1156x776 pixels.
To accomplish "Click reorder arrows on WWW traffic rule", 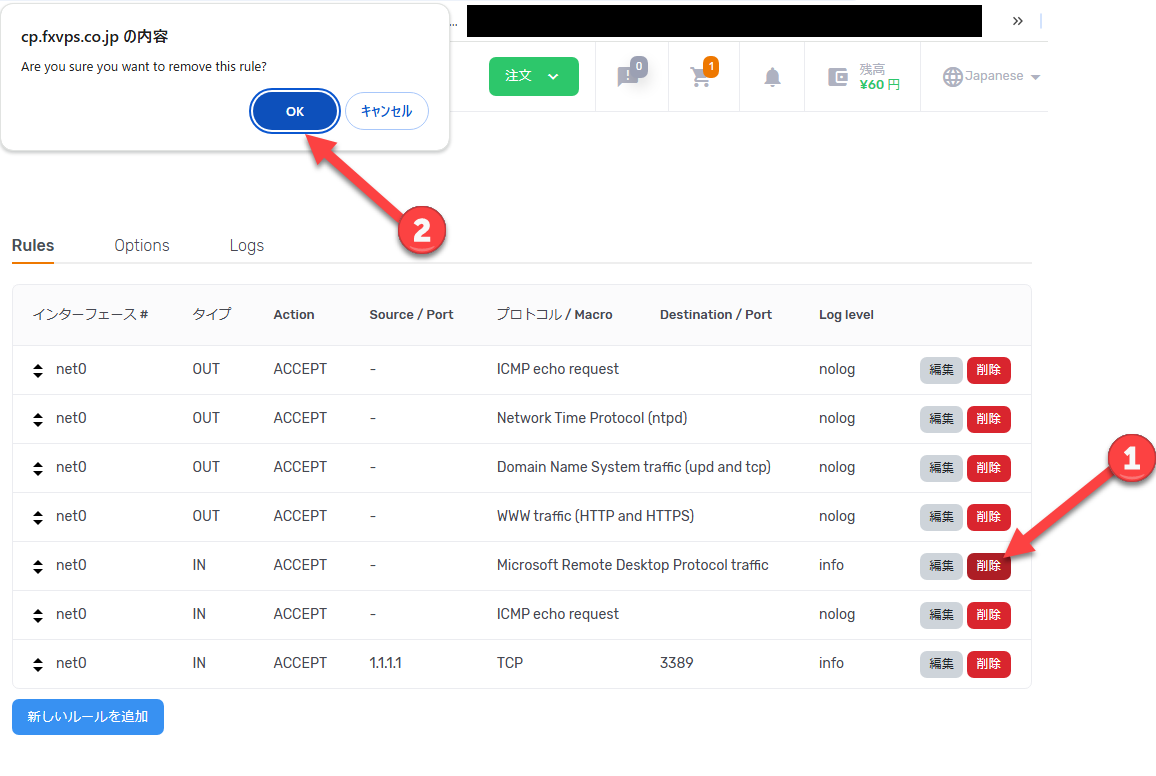I will pyautogui.click(x=38, y=517).
